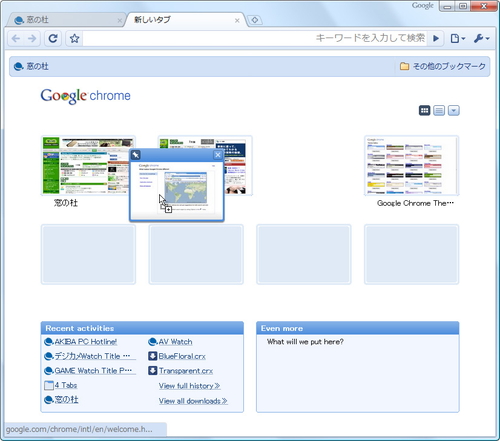Bookmark page with the star icon
The width and height of the screenshot is (500, 441).
74,39
